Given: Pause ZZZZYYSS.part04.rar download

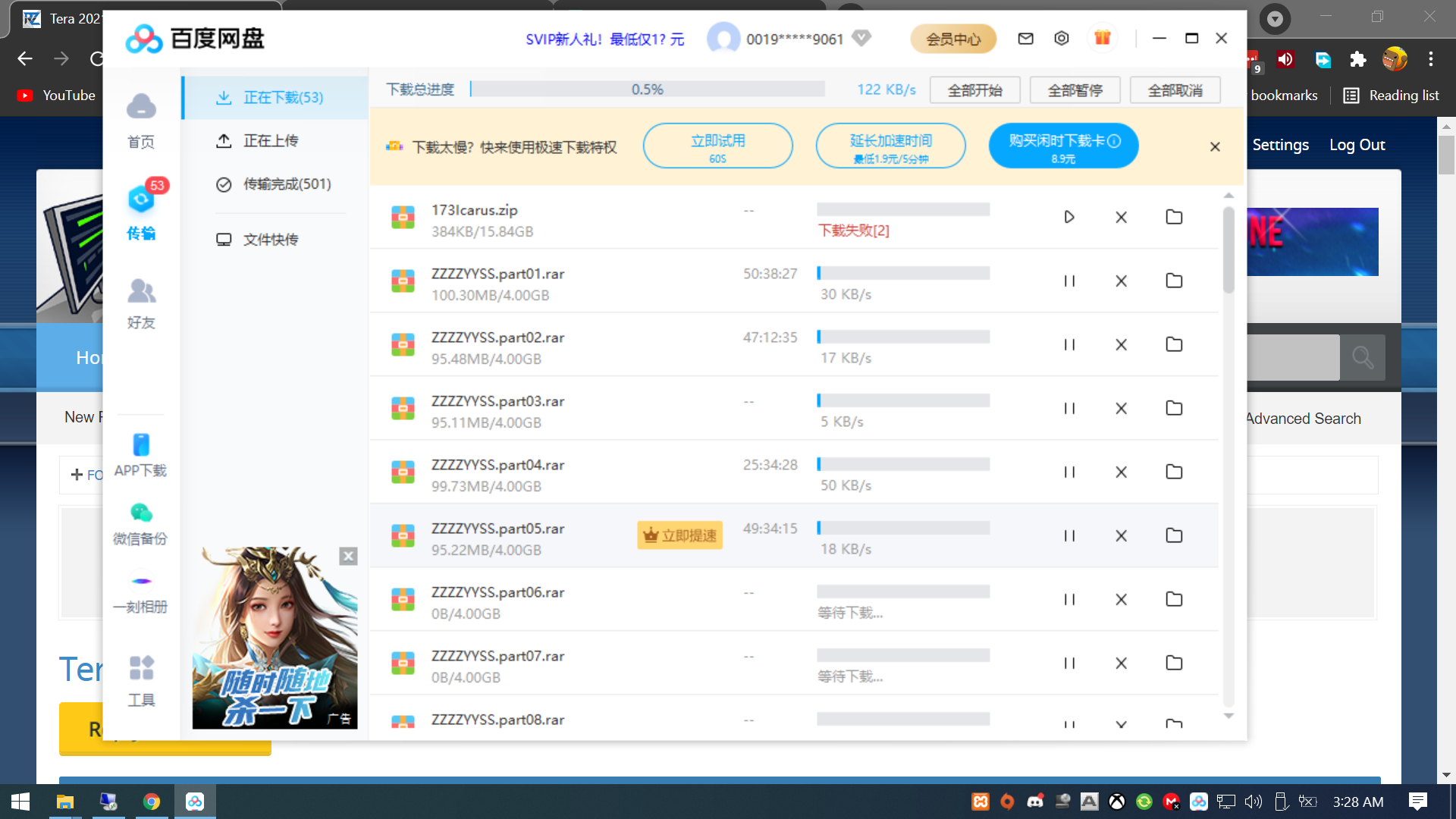Looking at the screenshot, I should pyautogui.click(x=1069, y=472).
